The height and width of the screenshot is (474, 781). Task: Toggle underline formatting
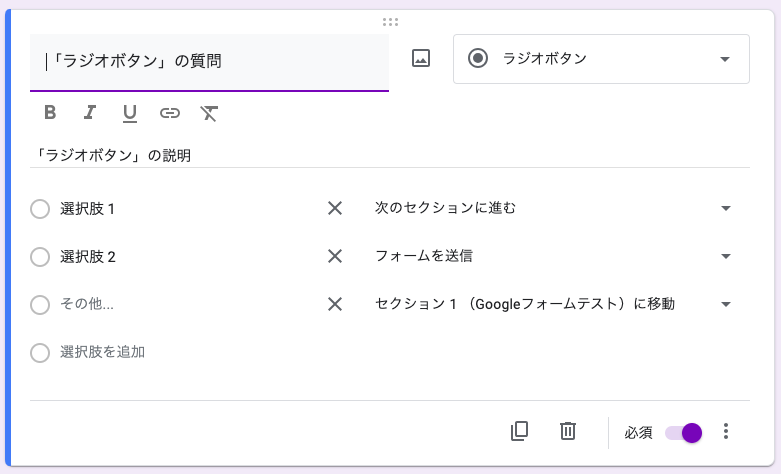tap(130, 113)
